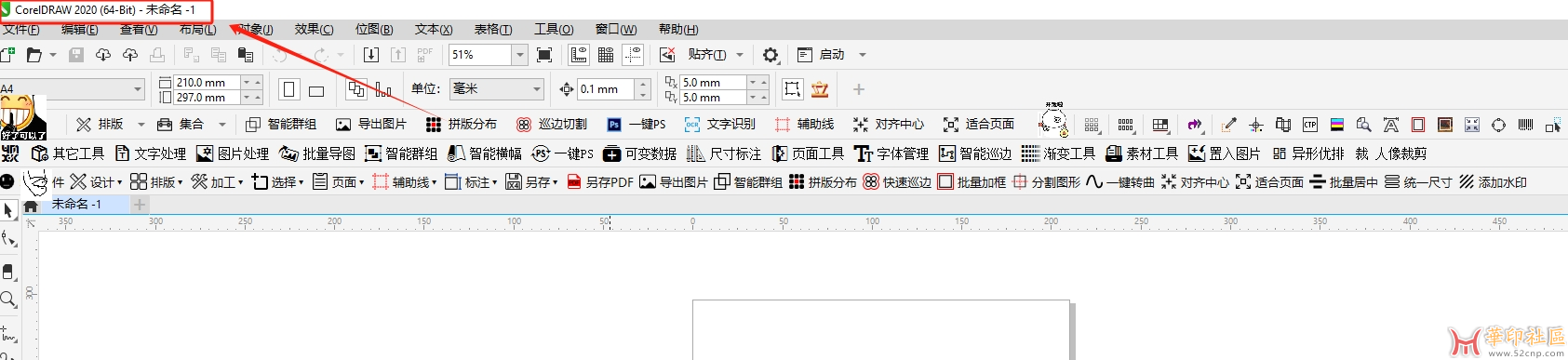The image size is (1568, 360).
Task: Click the 添加水印 button
Action: [x=1493, y=182]
